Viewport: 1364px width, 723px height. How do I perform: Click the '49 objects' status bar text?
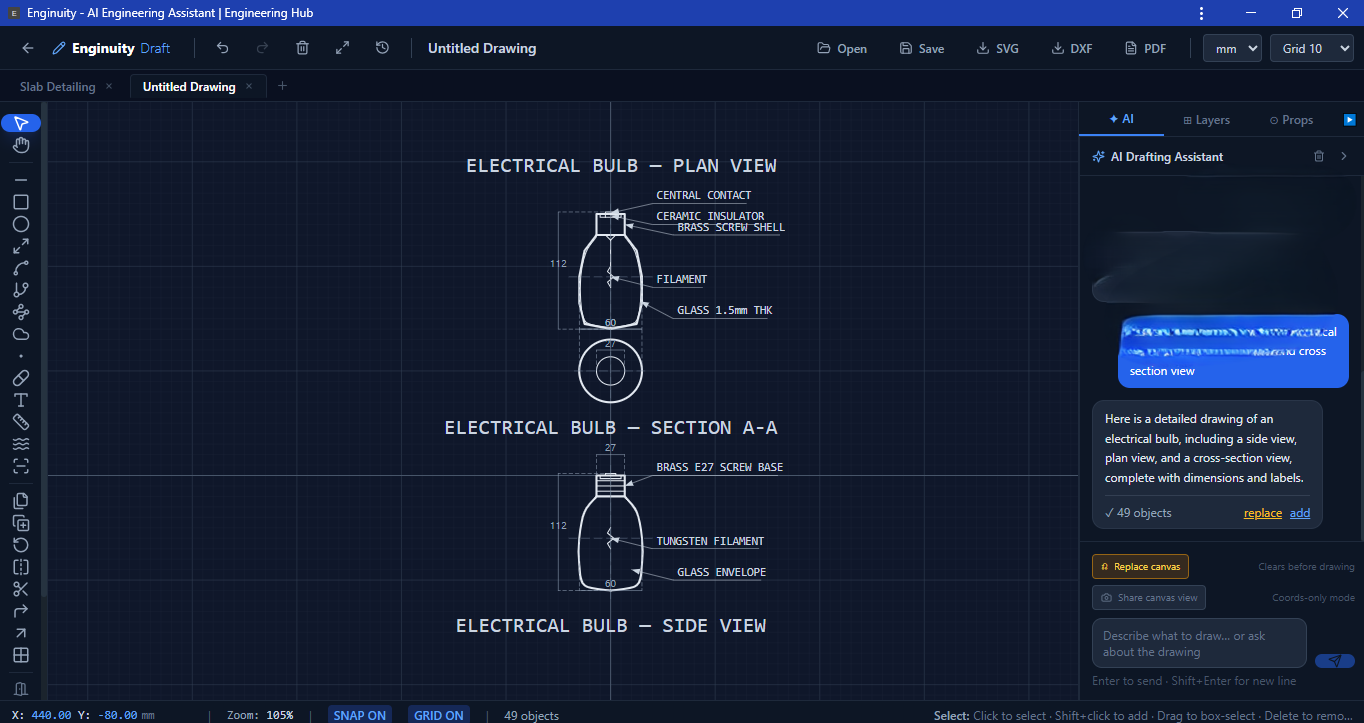531,715
